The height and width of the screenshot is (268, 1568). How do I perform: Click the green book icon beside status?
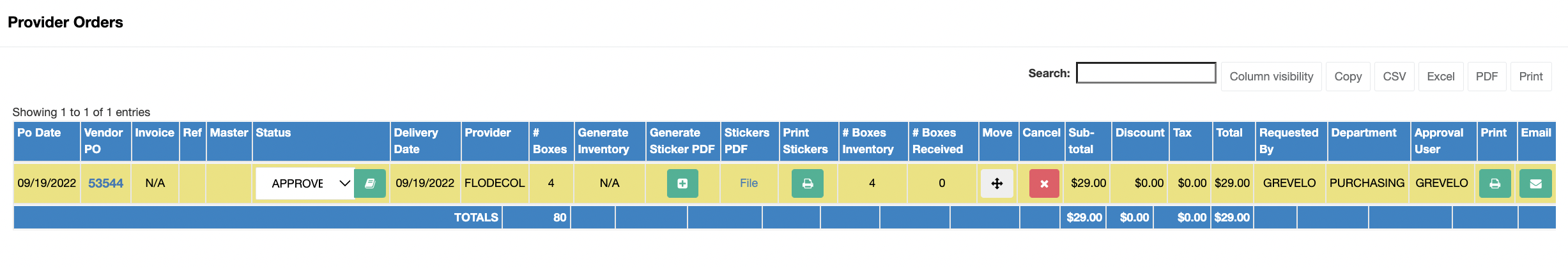pos(369,184)
